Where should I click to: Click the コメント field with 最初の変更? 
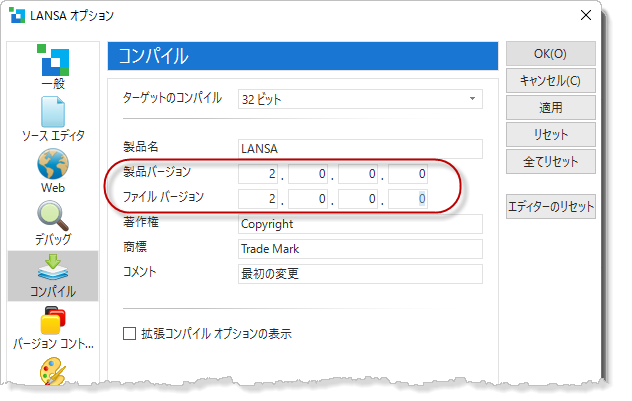(x=360, y=274)
